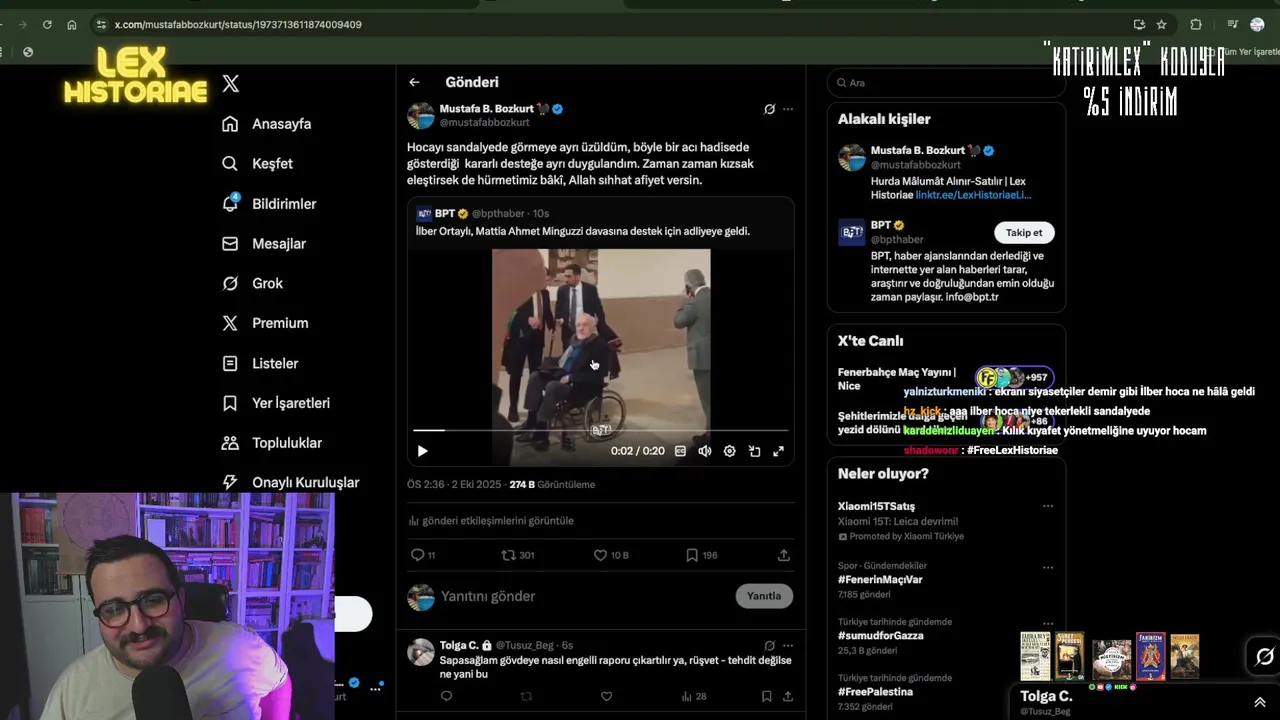The height and width of the screenshot is (720, 1280).
Task: Click gönderi etkileşimlerini görüntüle link
Action: pyautogui.click(x=491, y=521)
